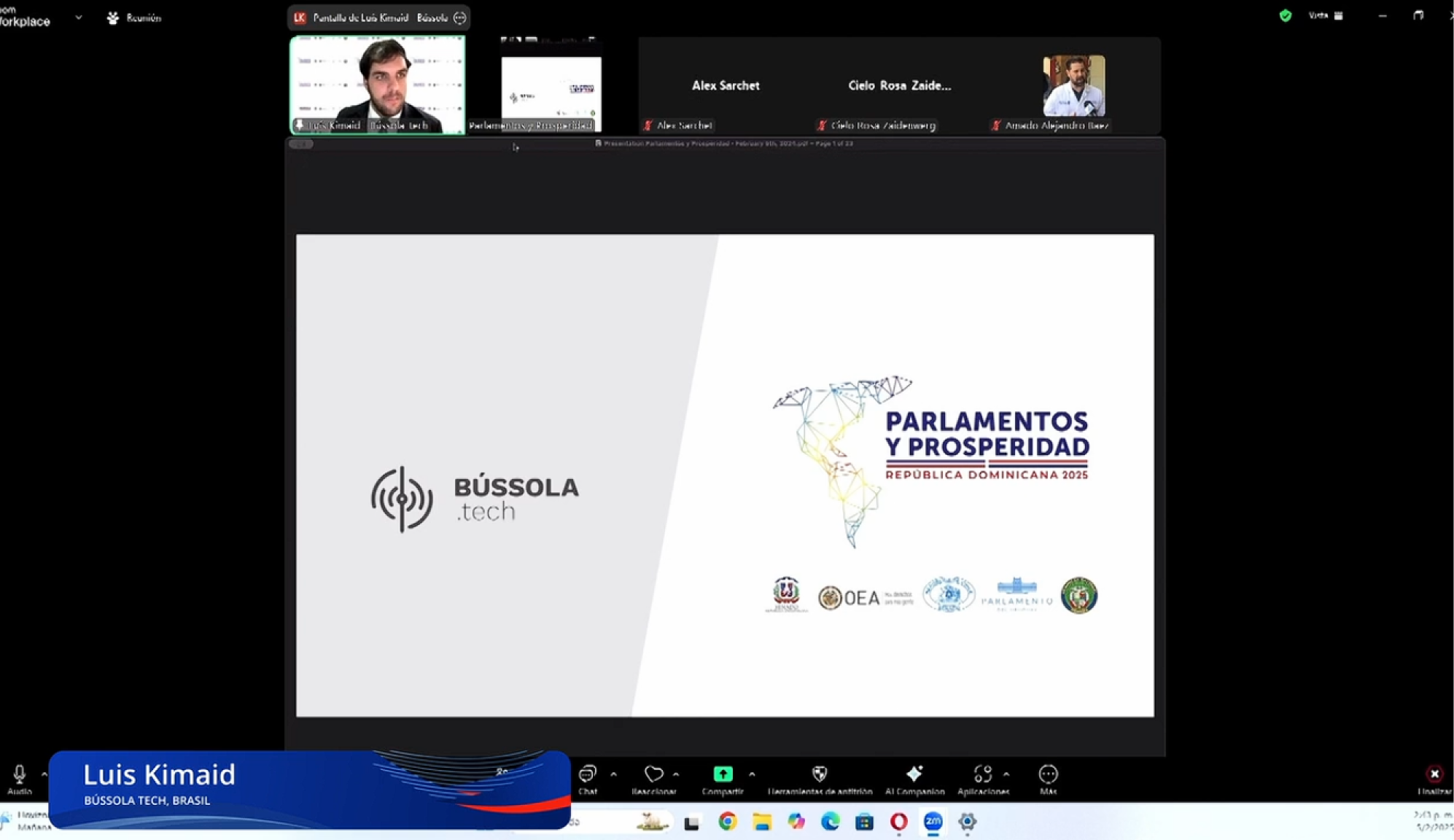Expand the chat options arrow
The image size is (1454, 840).
tap(613, 774)
